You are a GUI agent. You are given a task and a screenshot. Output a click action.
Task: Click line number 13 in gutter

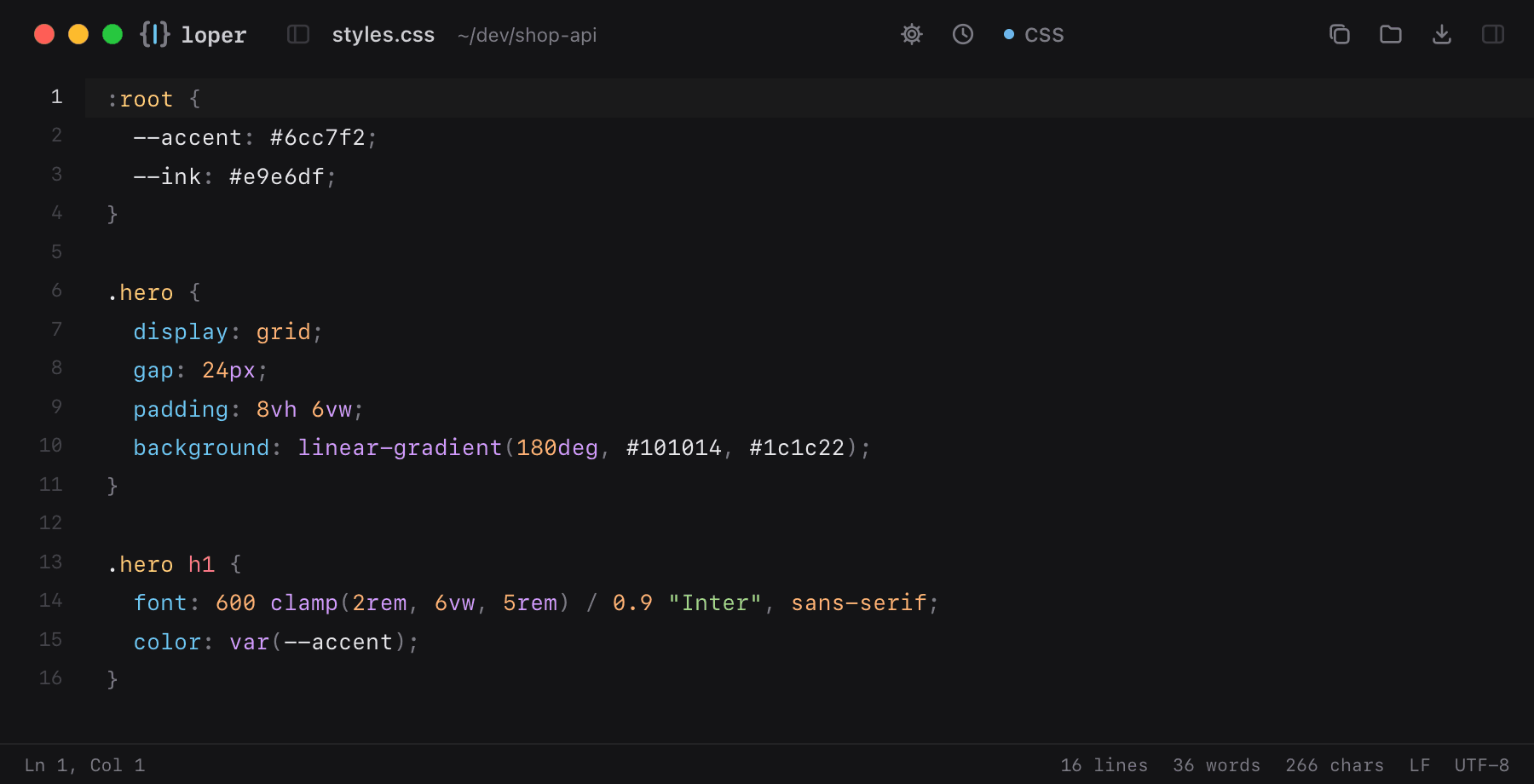pos(50,562)
